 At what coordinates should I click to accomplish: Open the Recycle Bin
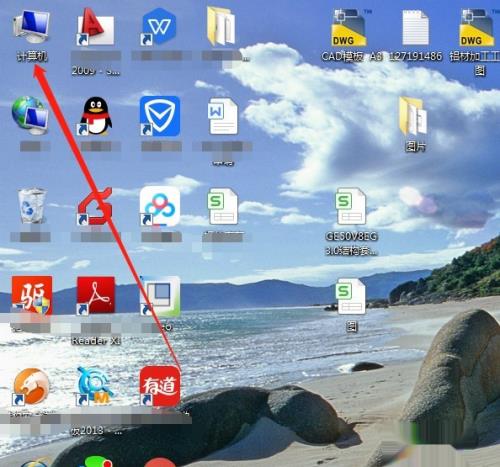pos(32,205)
